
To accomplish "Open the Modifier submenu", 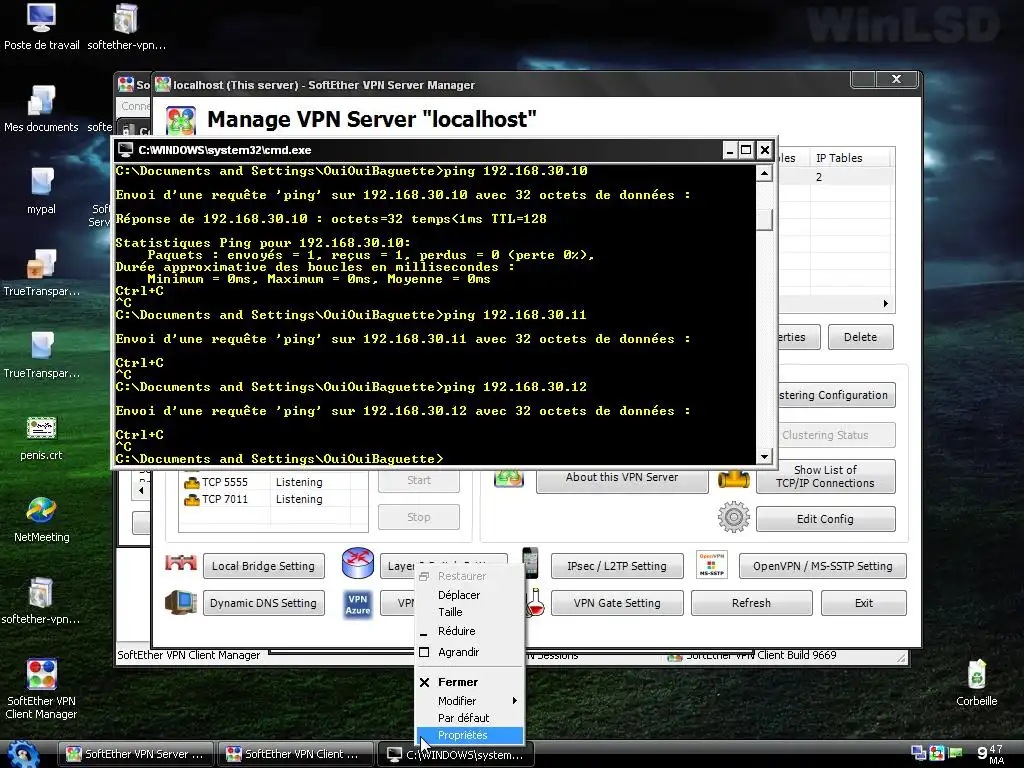I will click(470, 701).
